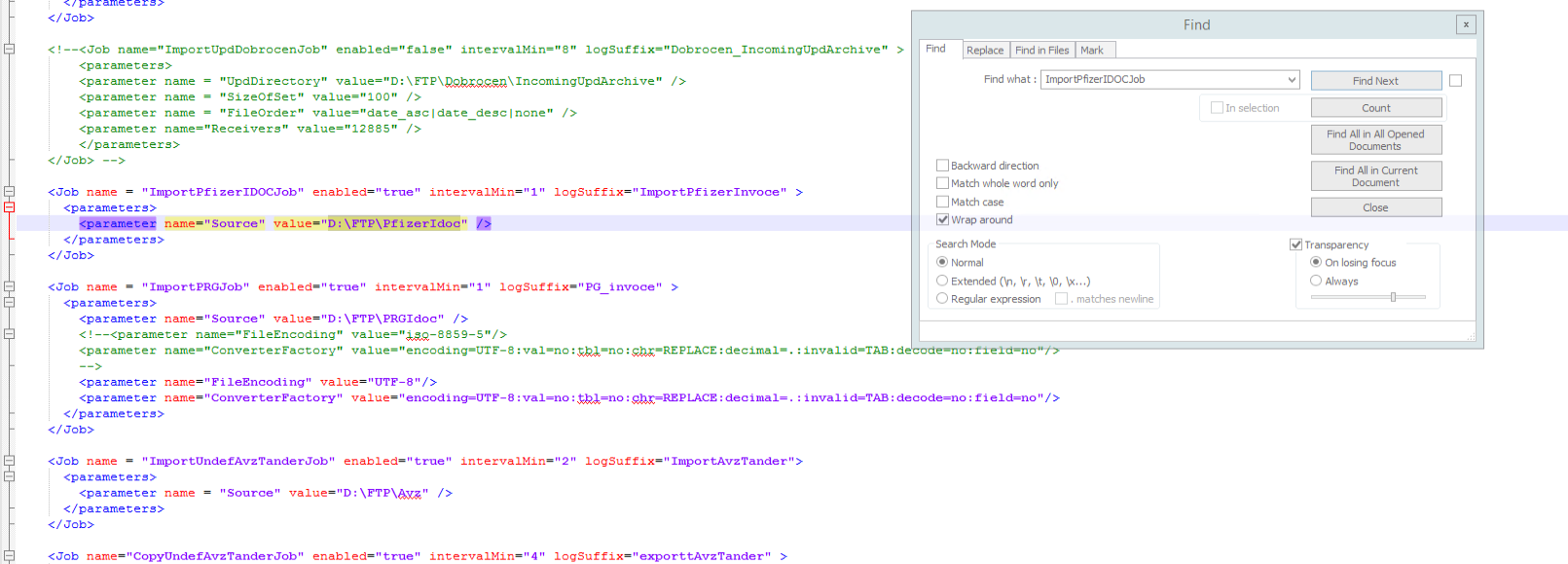Switch to the Find in Files tab
Image resolution: width=1568 pixels, height=564 pixels.
(x=1041, y=50)
